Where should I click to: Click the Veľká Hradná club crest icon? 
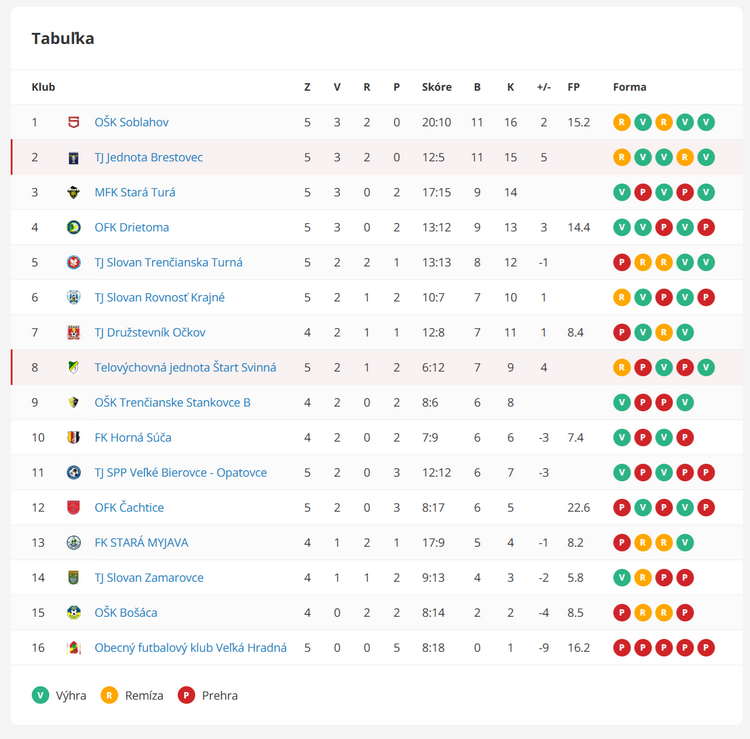73,647
